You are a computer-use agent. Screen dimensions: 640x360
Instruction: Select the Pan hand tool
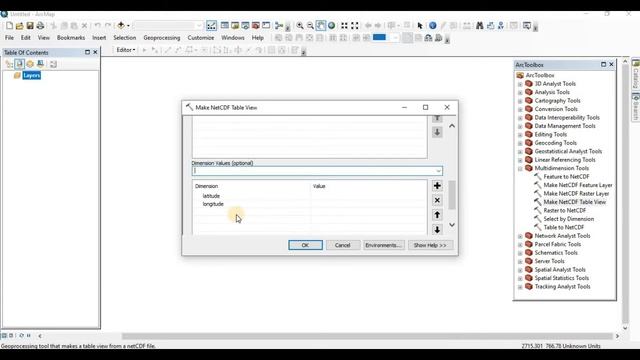321,26
